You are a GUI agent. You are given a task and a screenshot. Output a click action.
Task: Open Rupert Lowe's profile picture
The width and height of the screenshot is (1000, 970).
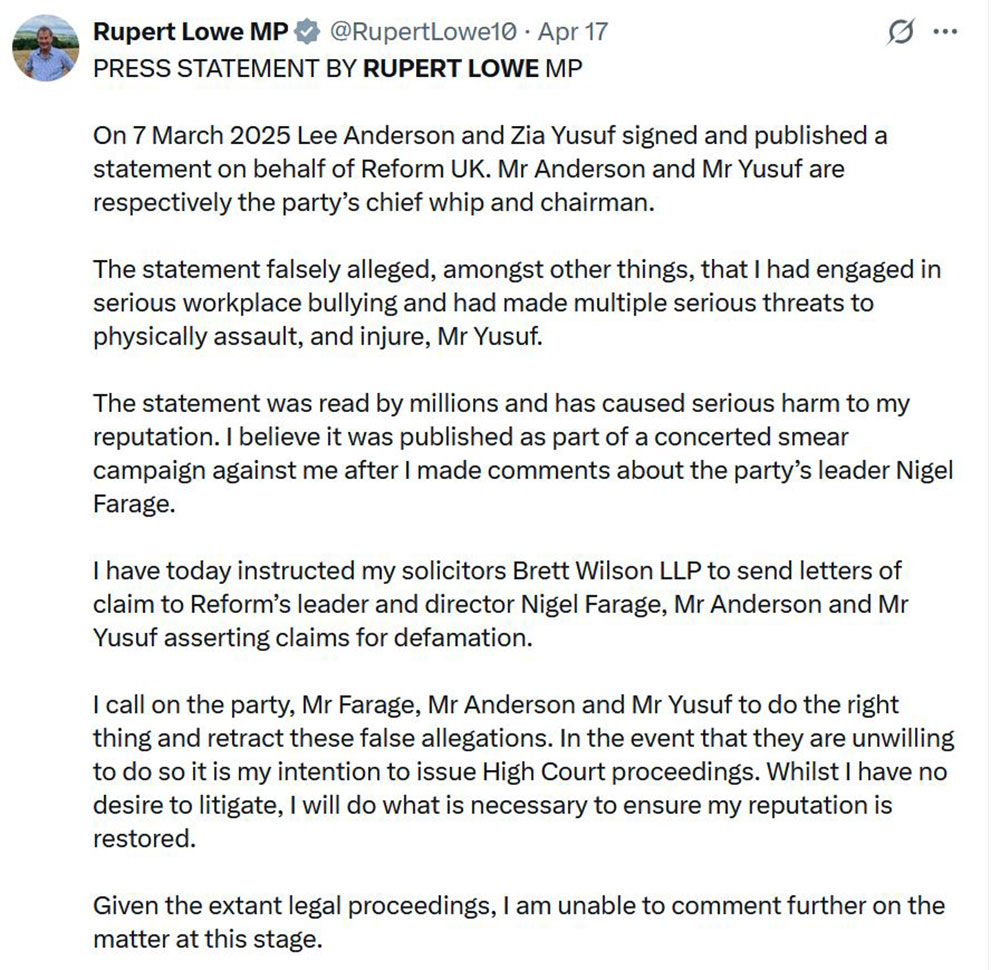[x=46, y=48]
